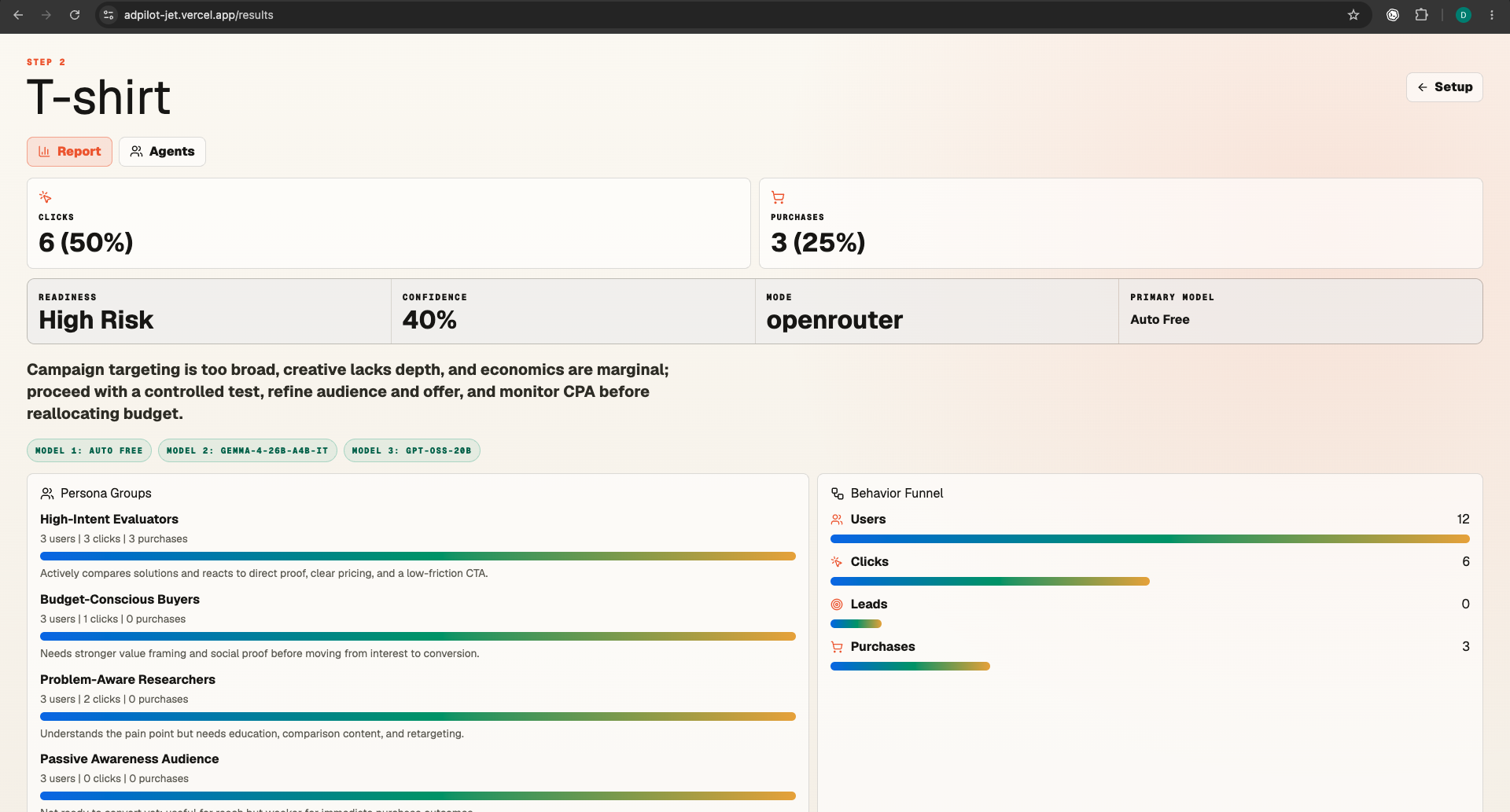The height and width of the screenshot is (812, 1510).
Task: Click the Leads target icon in funnel
Action: tap(837, 604)
